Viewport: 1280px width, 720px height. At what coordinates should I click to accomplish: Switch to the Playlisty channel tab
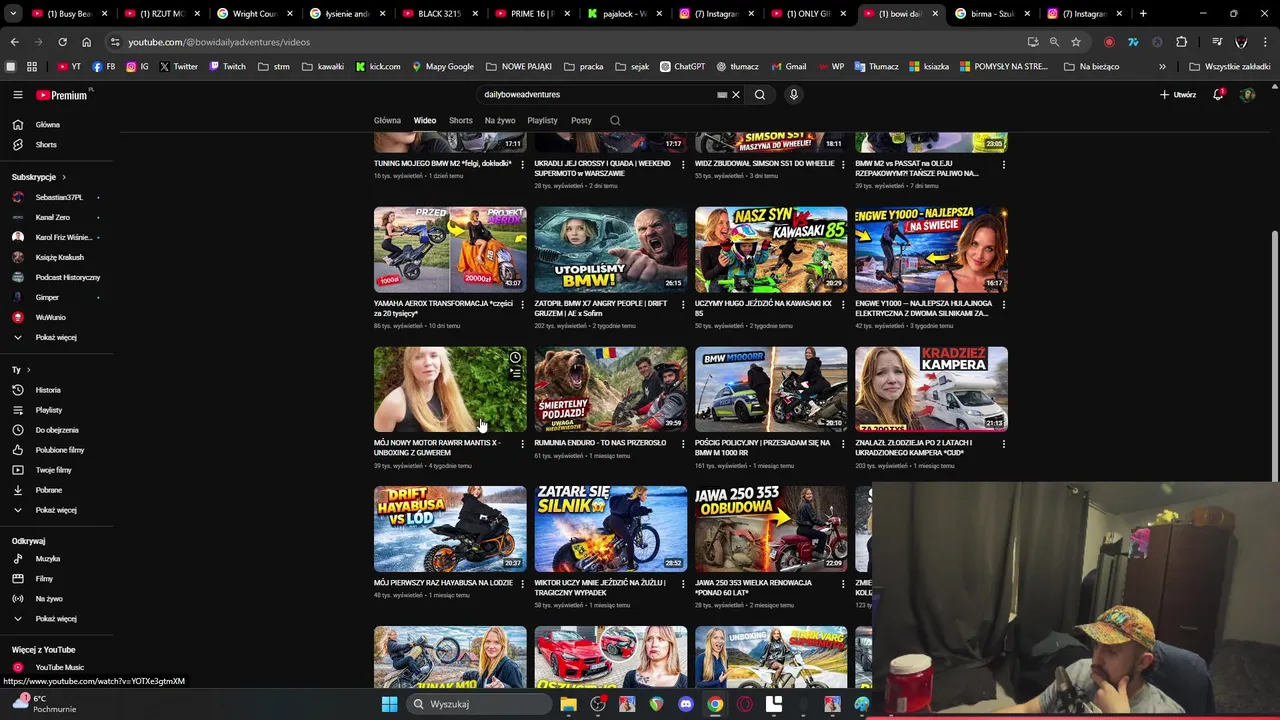[x=542, y=120]
